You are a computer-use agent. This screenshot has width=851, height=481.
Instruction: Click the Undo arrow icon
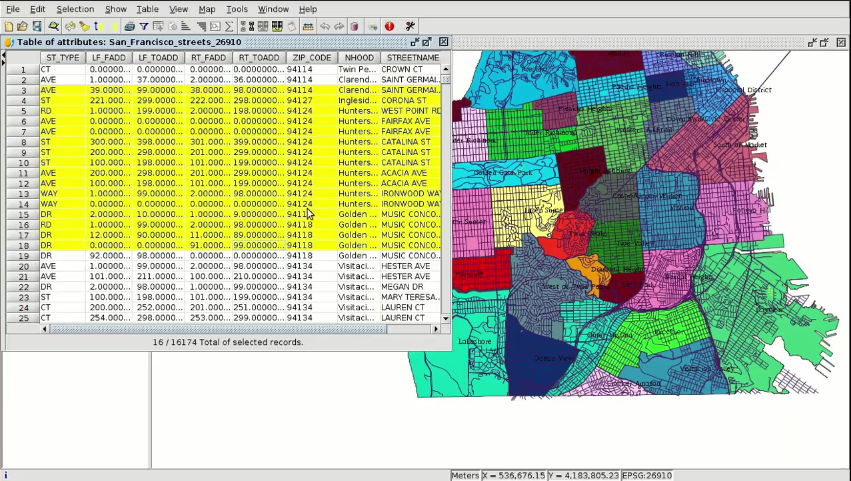pos(325,26)
